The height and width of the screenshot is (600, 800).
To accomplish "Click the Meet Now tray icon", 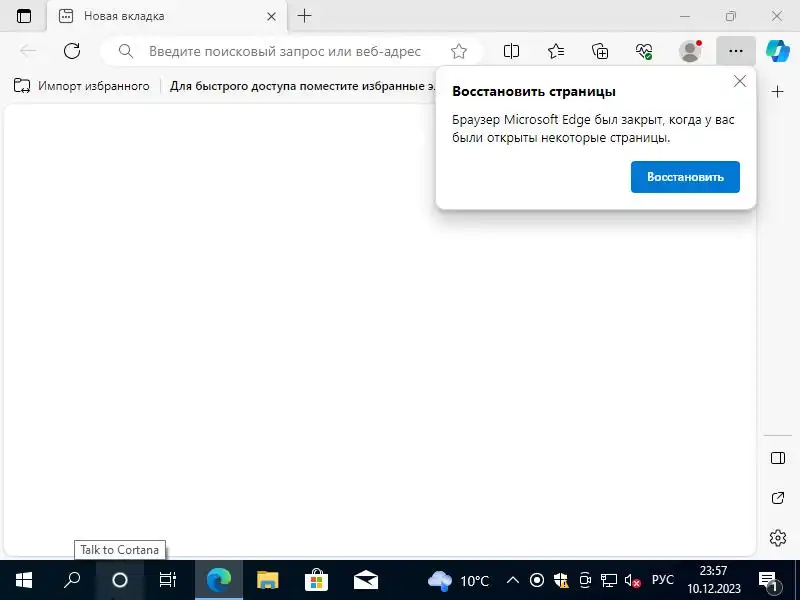I will 585,580.
